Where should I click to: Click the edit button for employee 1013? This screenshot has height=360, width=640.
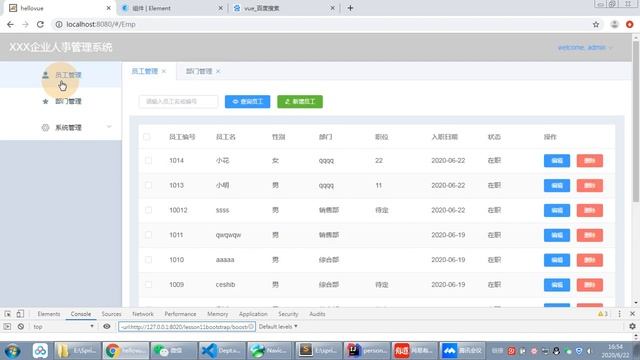[x=557, y=186]
